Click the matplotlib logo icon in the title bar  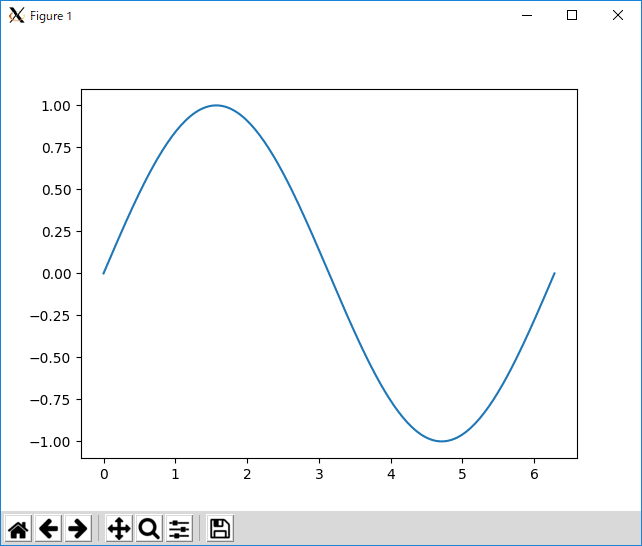[16, 16]
